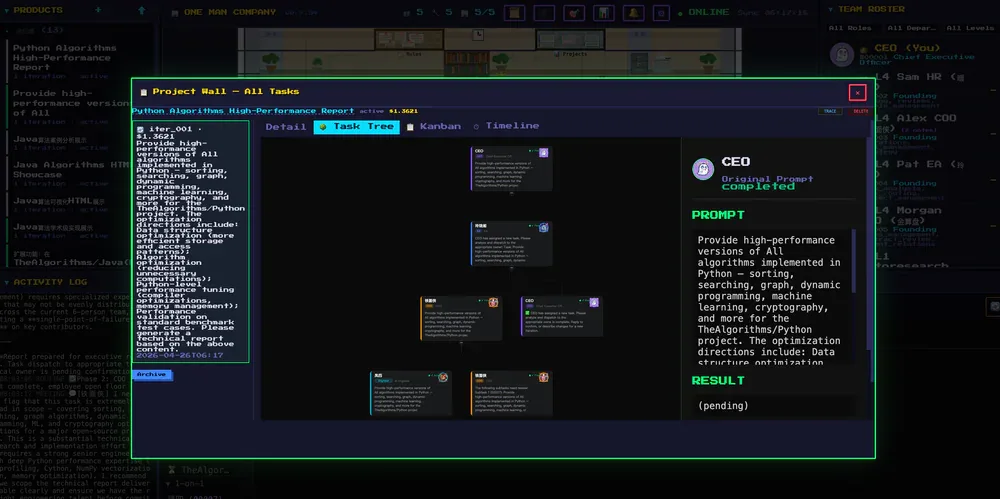This screenshot has width=1000, height=499.
Task: Open the bar chart icon in top toolbar
Action: tap(603, 13)
